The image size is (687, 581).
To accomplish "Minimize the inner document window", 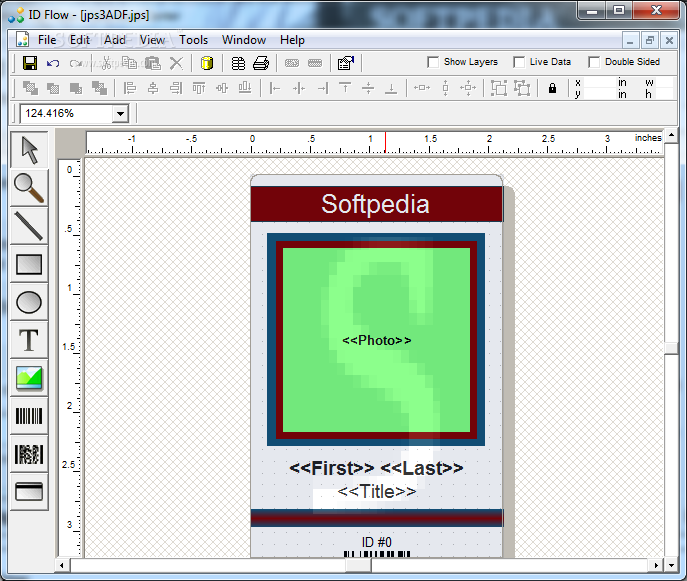I will coord(630,41).
